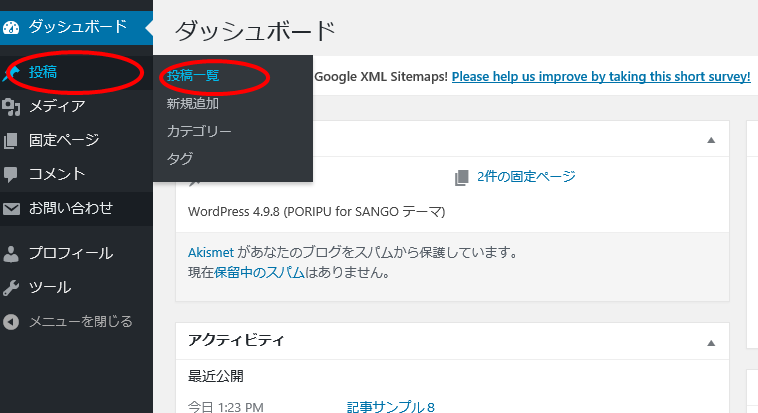
Task: Open the short survey link
Action: 601,76
